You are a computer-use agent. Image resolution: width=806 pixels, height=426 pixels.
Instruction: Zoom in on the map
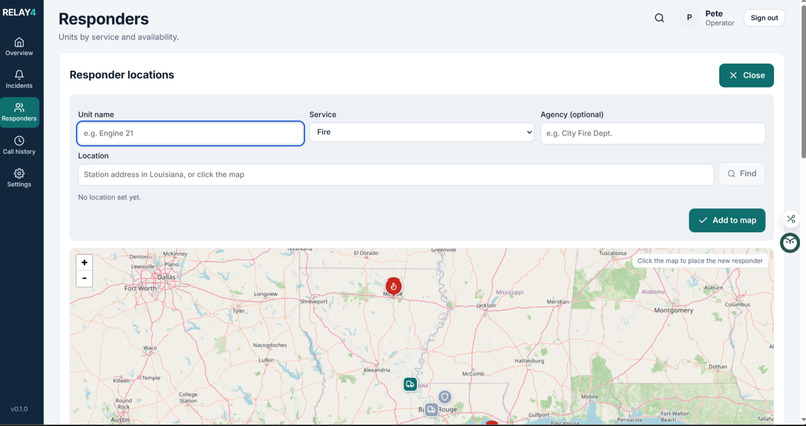[x=84, y=263]
